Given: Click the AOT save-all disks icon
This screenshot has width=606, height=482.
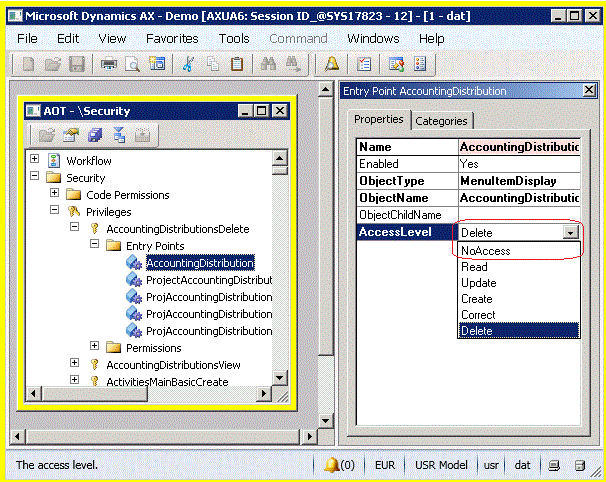Looking at the screenshot, I should (x=95, y=136).
